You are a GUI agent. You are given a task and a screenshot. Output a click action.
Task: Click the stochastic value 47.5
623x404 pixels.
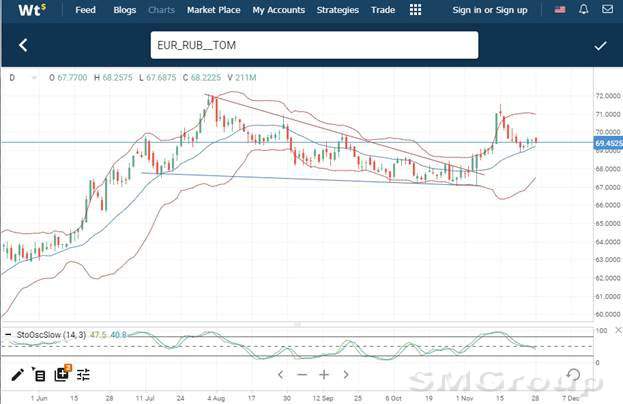click(98, 335)
